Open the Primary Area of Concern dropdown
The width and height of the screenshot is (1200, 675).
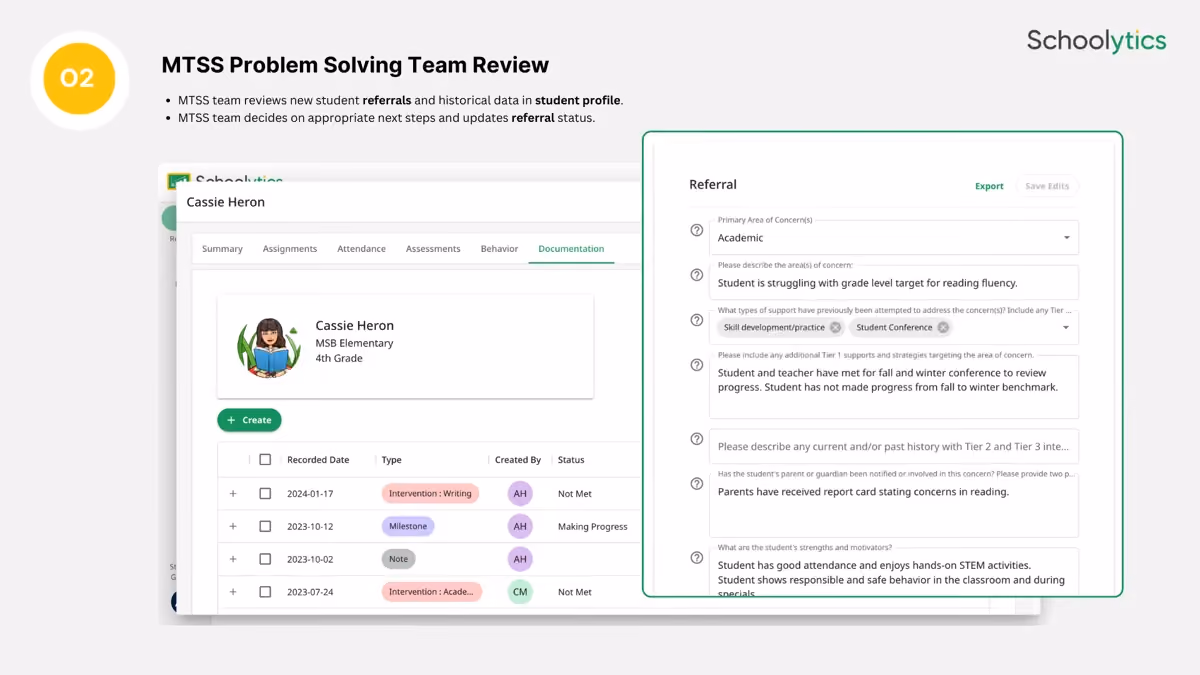tap(894, 237)
